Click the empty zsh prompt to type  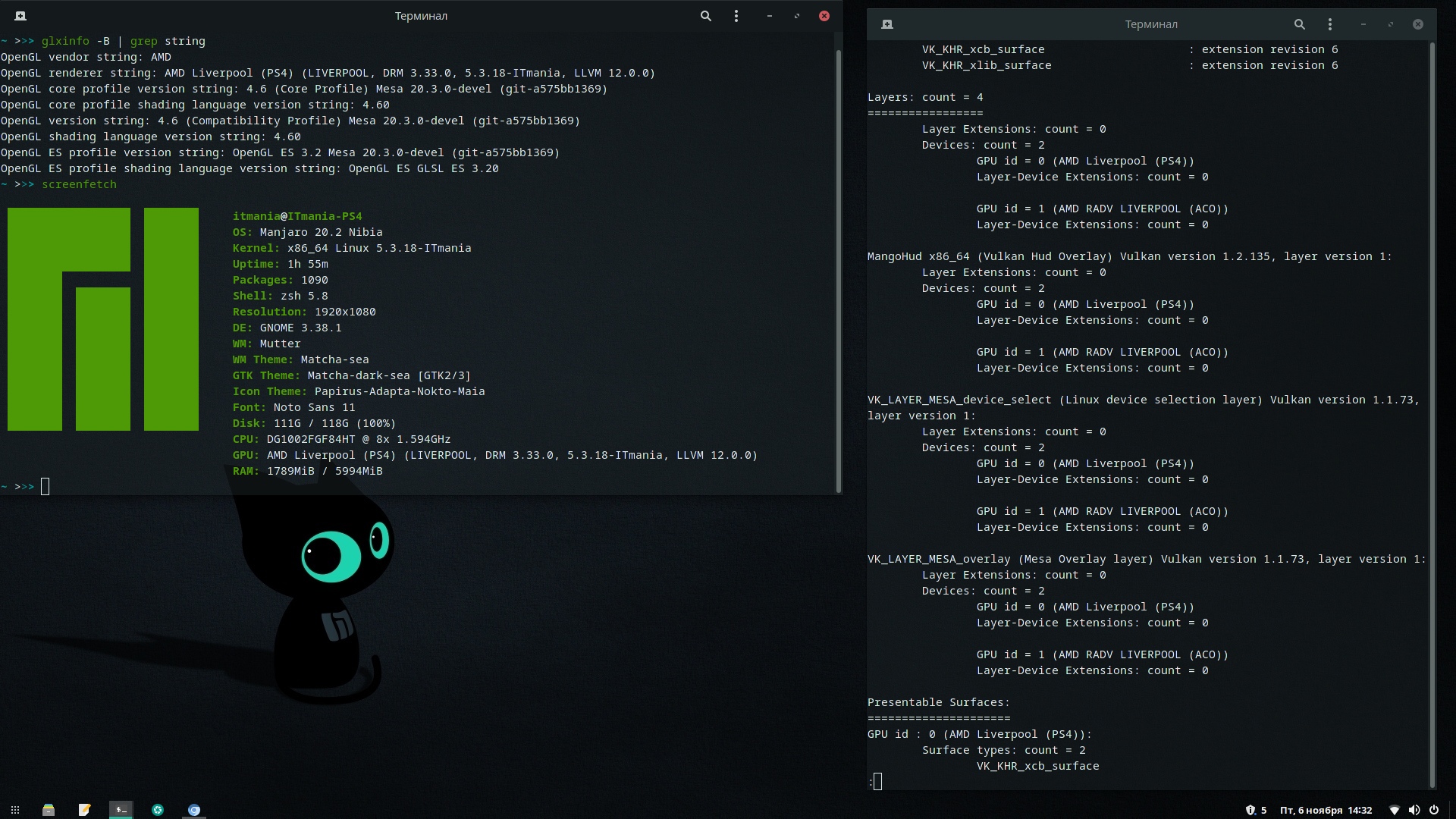click(45, 486)
